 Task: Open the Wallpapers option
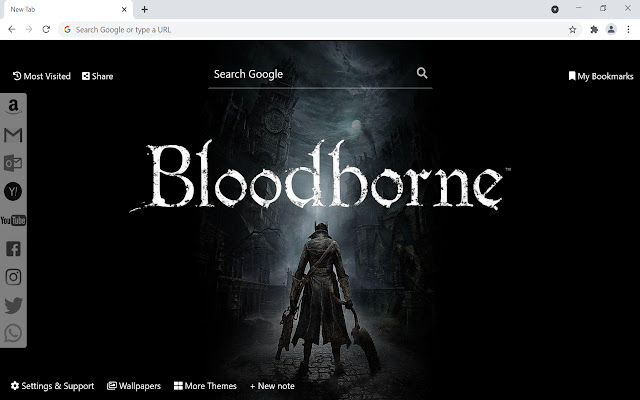[x=134, y=386]
